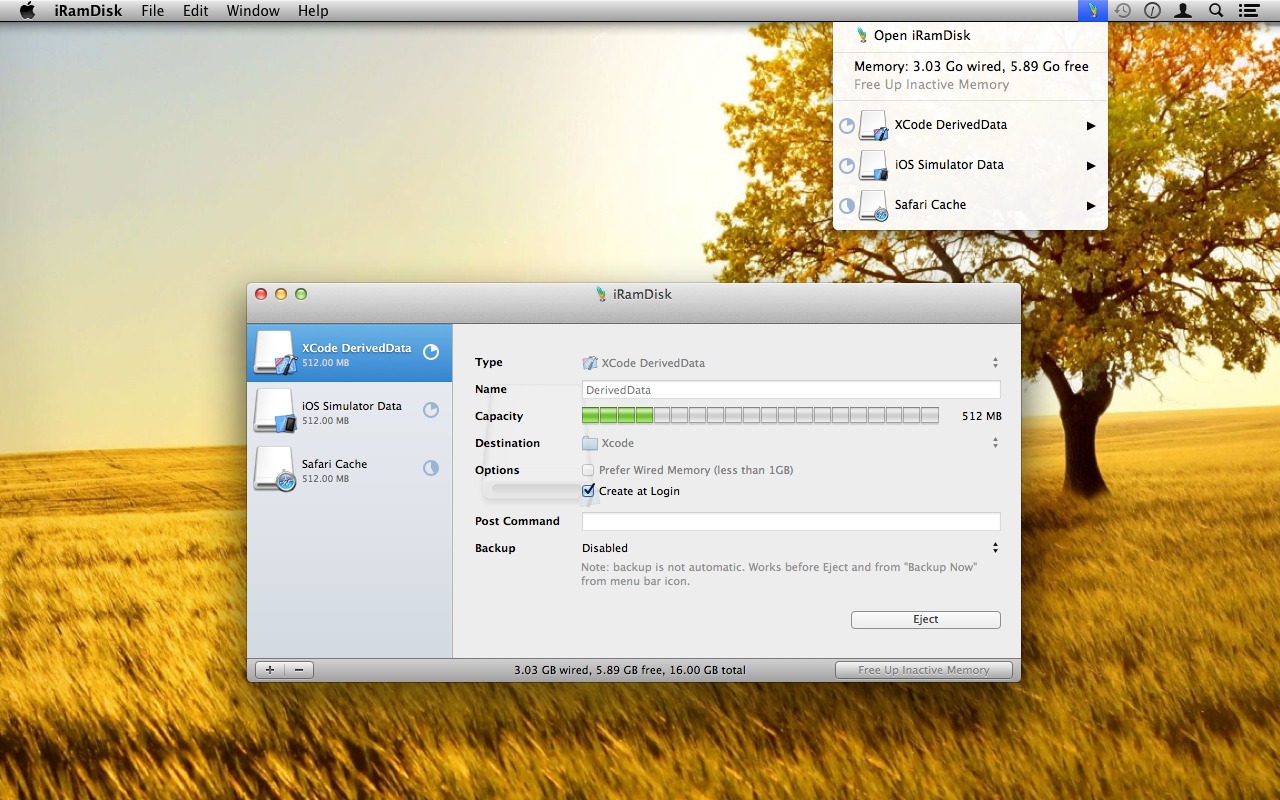Viewport: 1280px width, 800px height.
Task: Click XCode DerivedData disk icon in sidebar
Action: (274, 353)
